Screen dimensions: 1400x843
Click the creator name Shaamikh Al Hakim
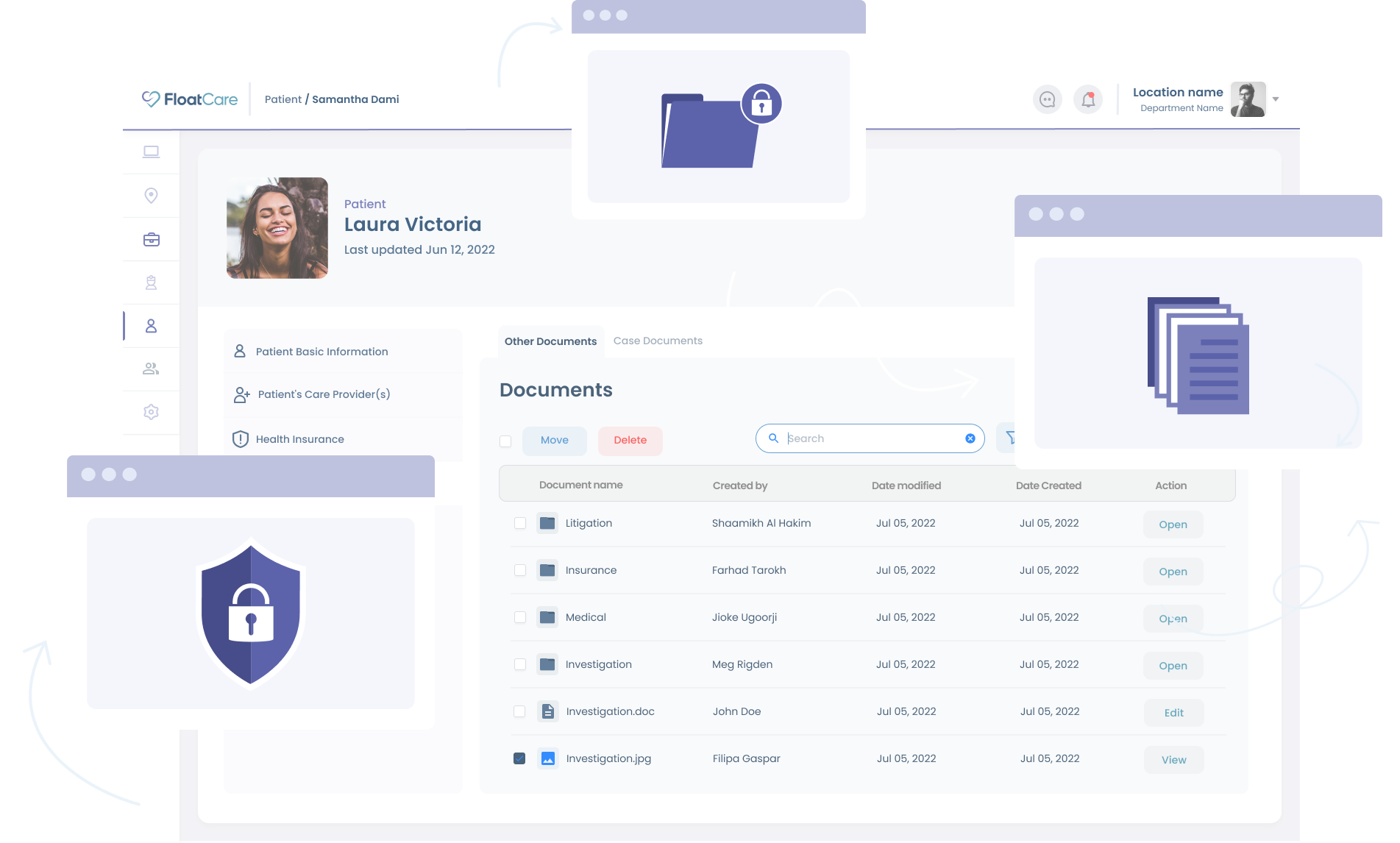tap(761, 523)
